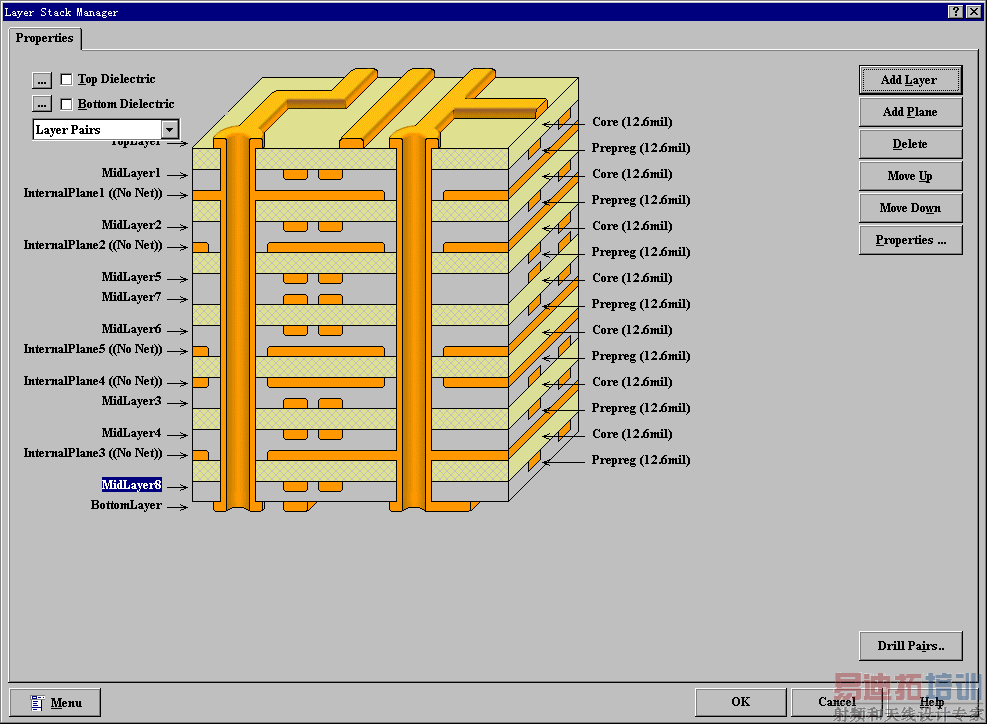Select the MidLayer7 label
987x724 pixels.
(x=131, y=297)
